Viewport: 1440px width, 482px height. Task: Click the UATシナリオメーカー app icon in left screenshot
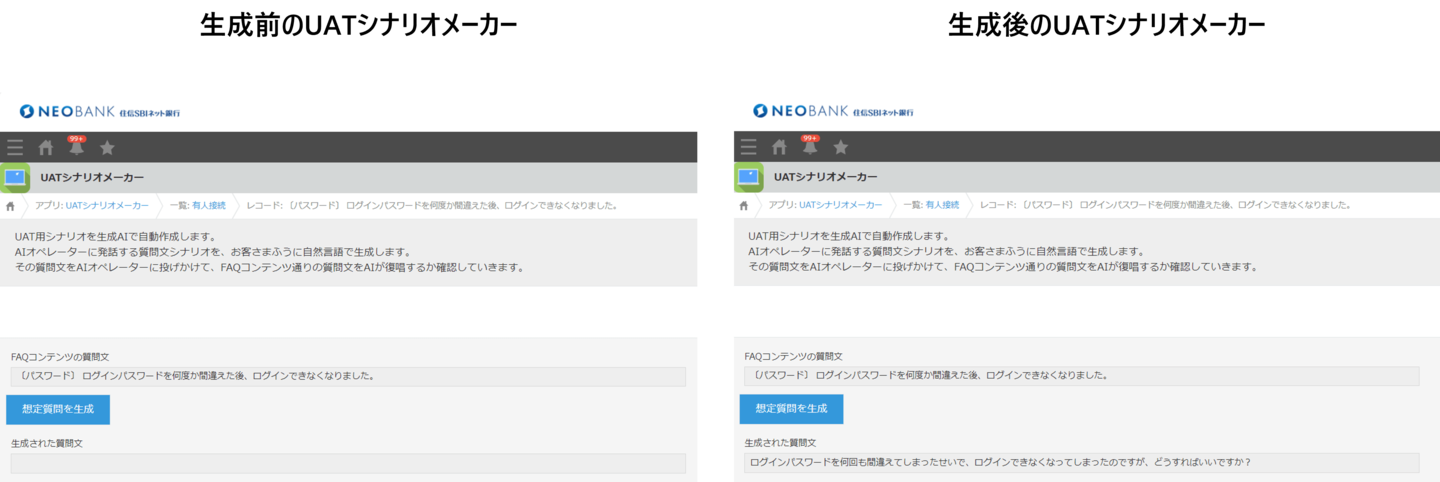[x=16, y=178]
